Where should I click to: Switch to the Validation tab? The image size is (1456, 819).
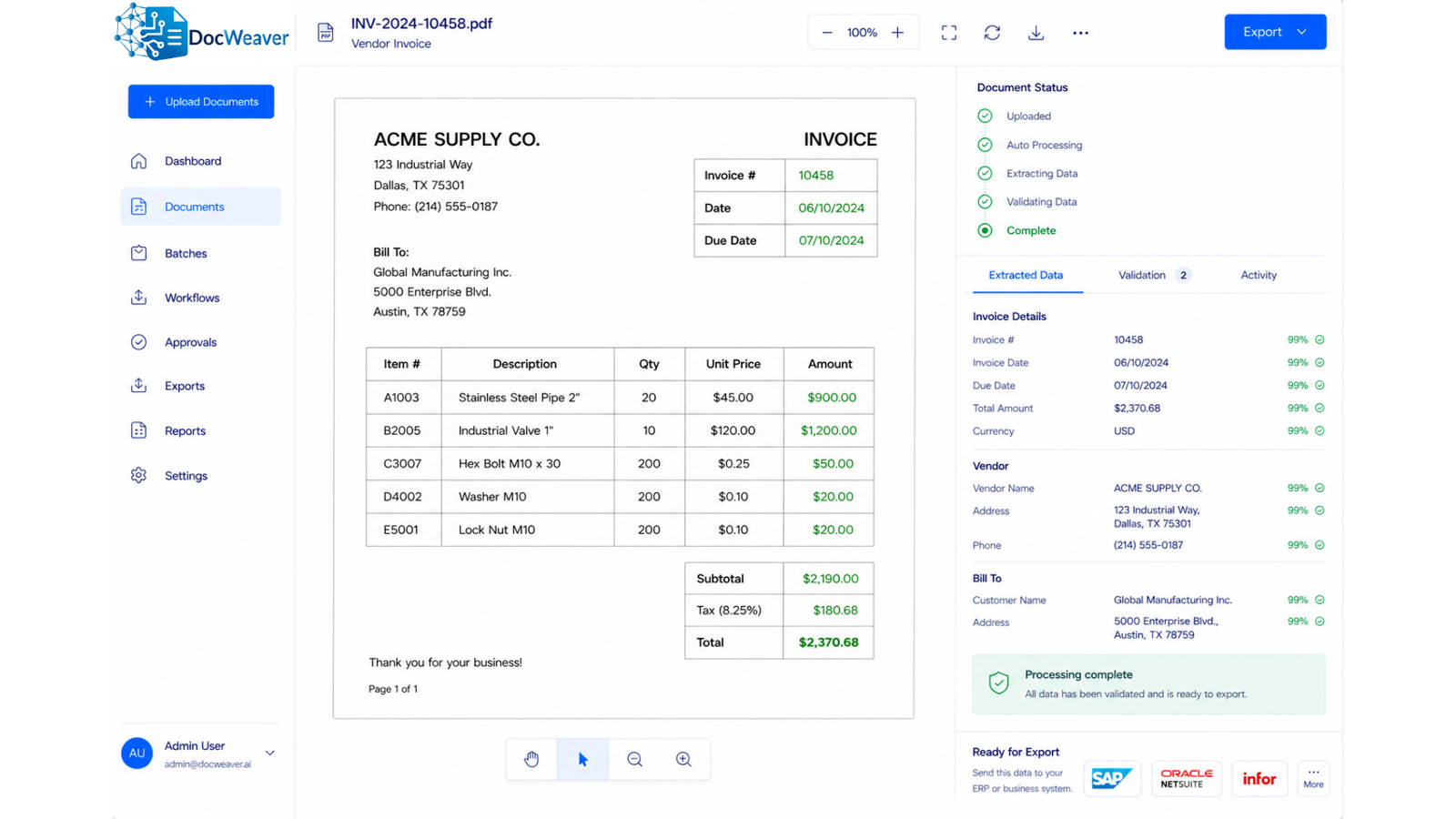pos(1154,275)
